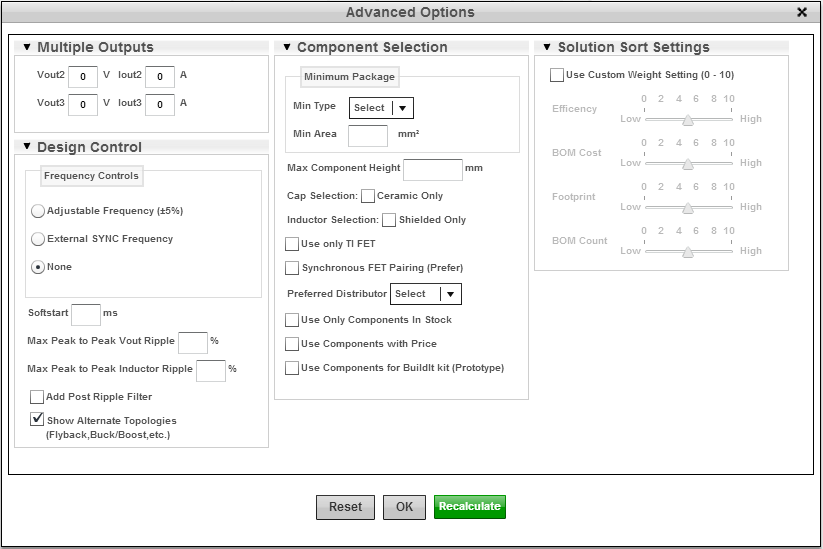
Task: Choose External SYNC Frequency option
Action: [38, 239]
